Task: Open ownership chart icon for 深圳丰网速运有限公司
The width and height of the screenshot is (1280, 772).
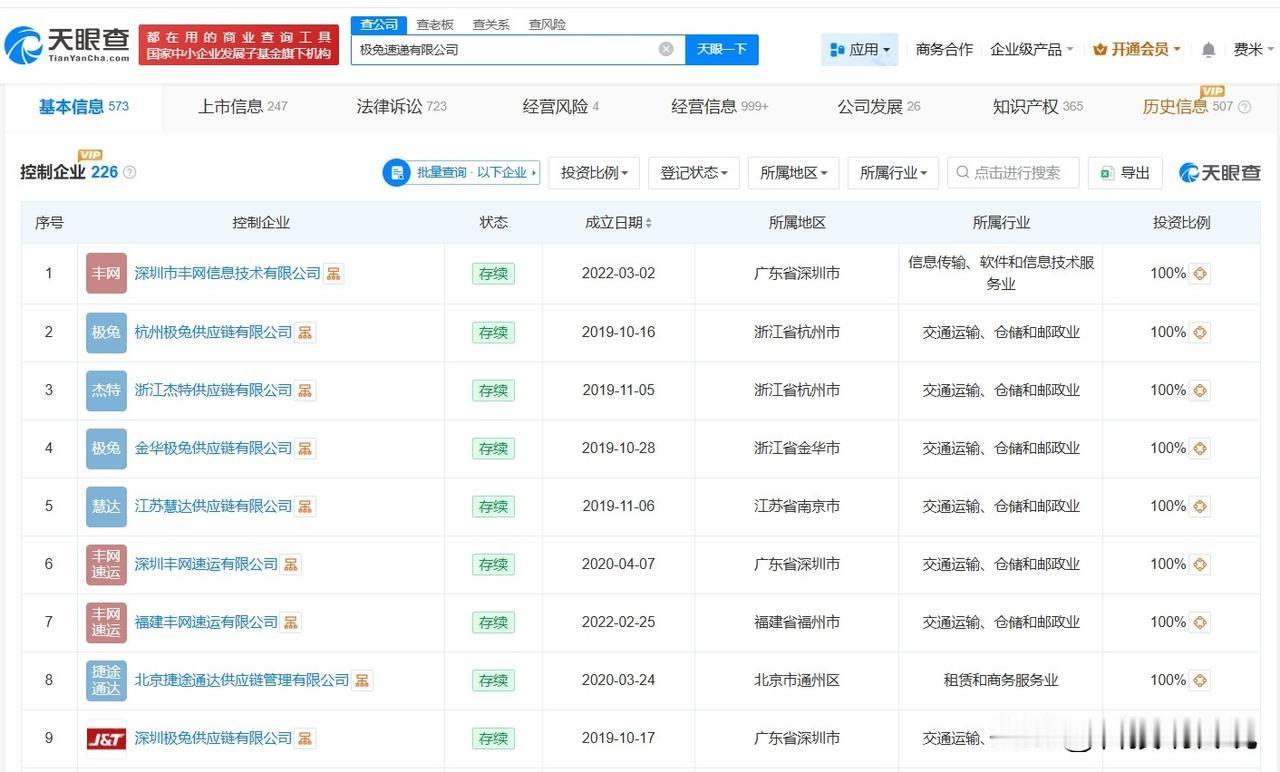Action: point(291,564)
